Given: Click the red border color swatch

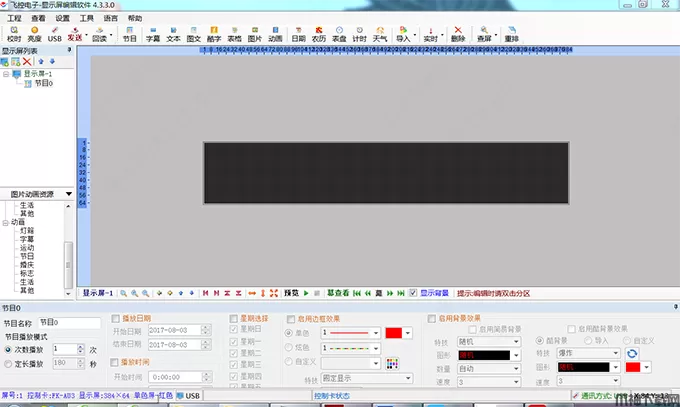Looking at the screenshot, I should [393, 331].
